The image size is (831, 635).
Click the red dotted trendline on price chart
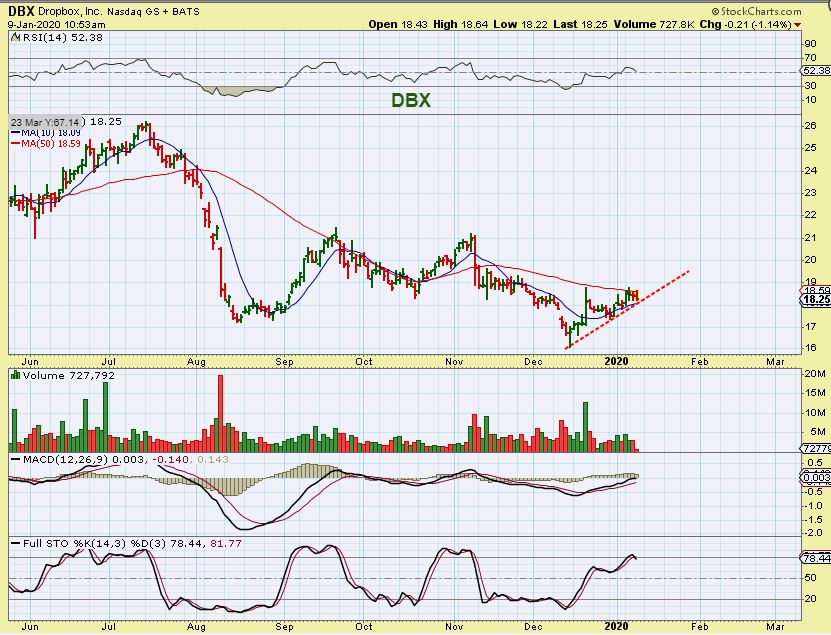(628, 310)
